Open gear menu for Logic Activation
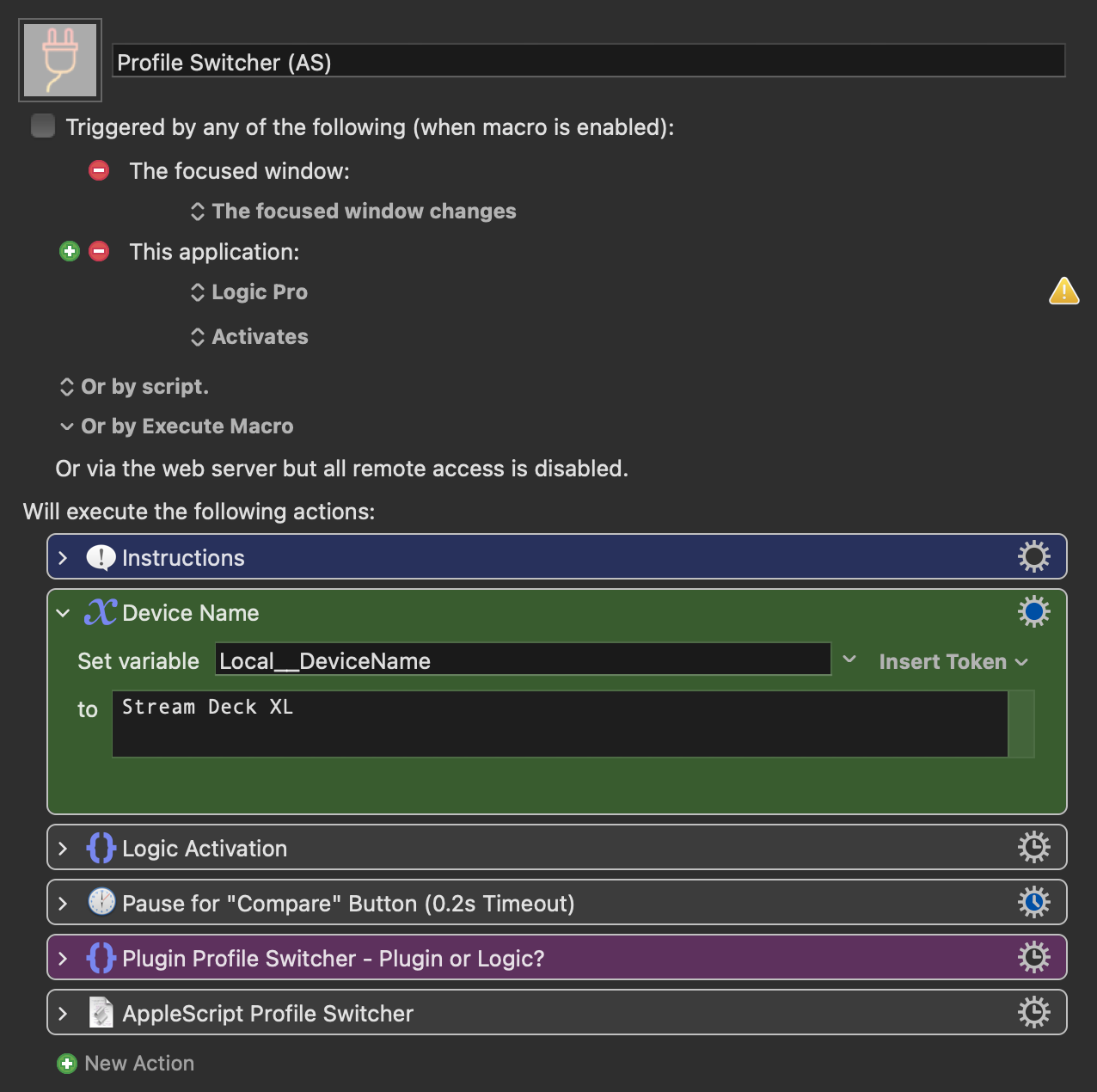The height and width of the screenshot is (1092, 1097). click(x=1034, y=848)
